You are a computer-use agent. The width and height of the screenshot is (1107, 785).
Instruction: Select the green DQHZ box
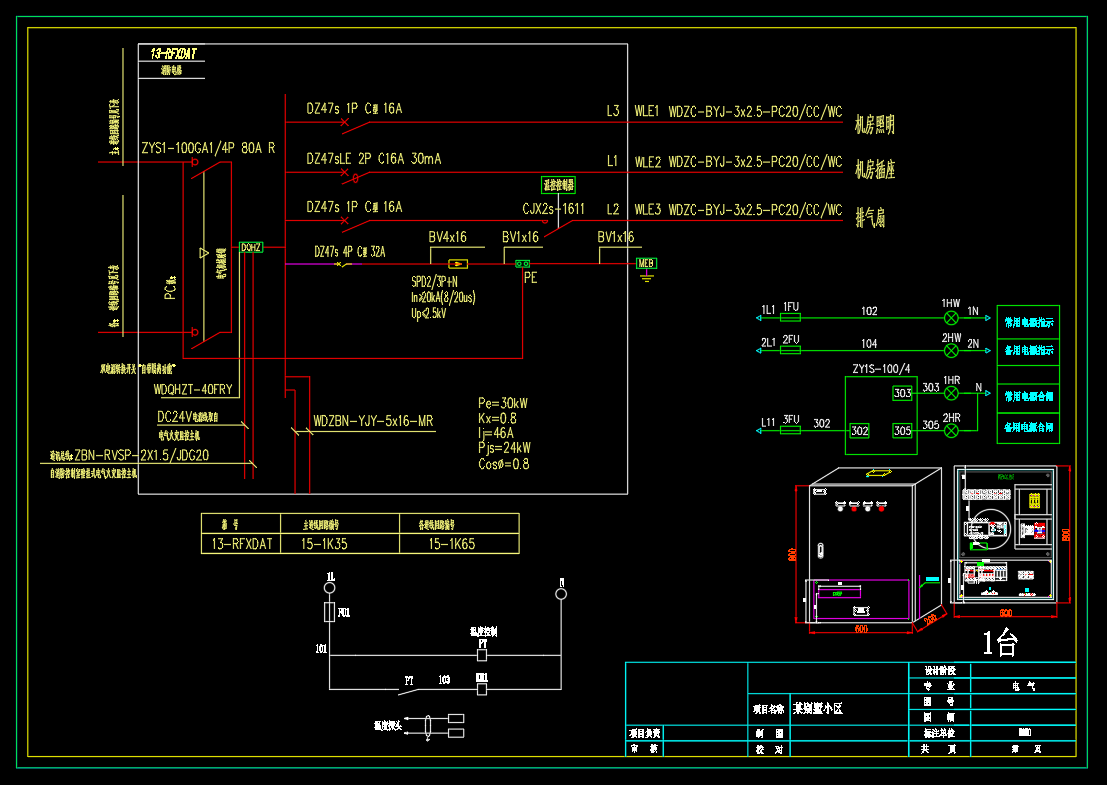click(x=251, y=248)
